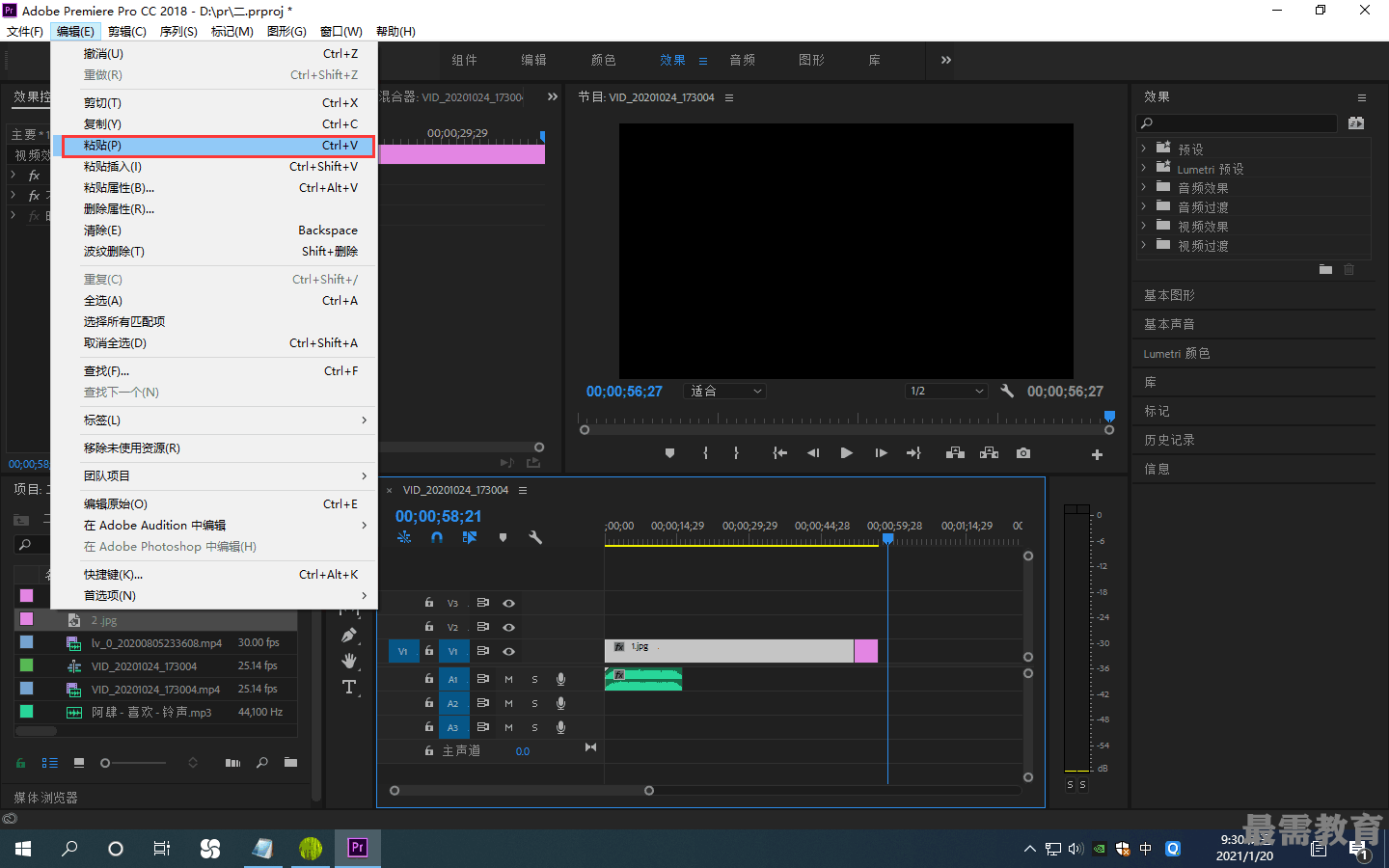1389x868 pixels.
Task: Open timeline display settings wrench
Action: pyautogui.click(x=535, y=537)
